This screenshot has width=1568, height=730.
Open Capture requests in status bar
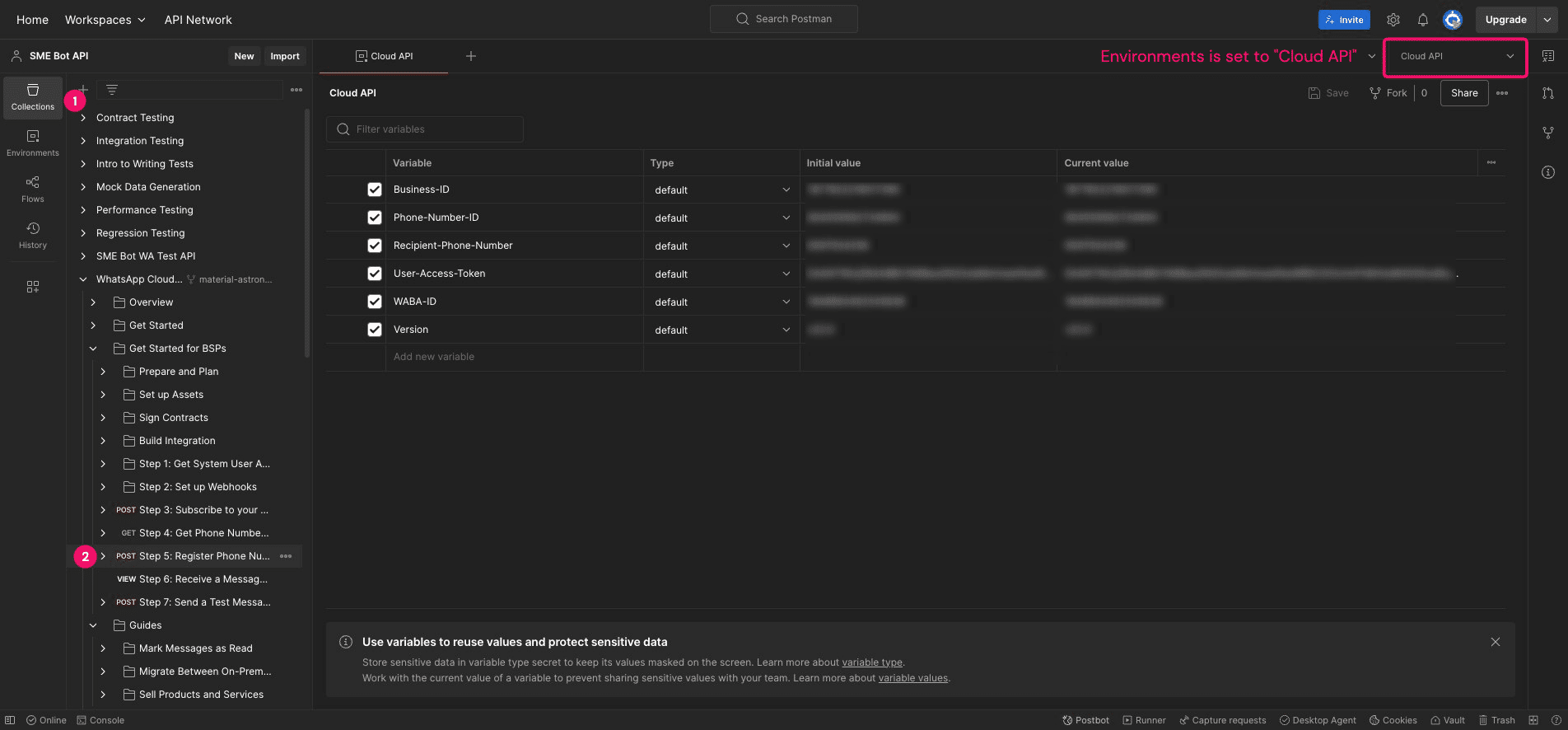1223,720
